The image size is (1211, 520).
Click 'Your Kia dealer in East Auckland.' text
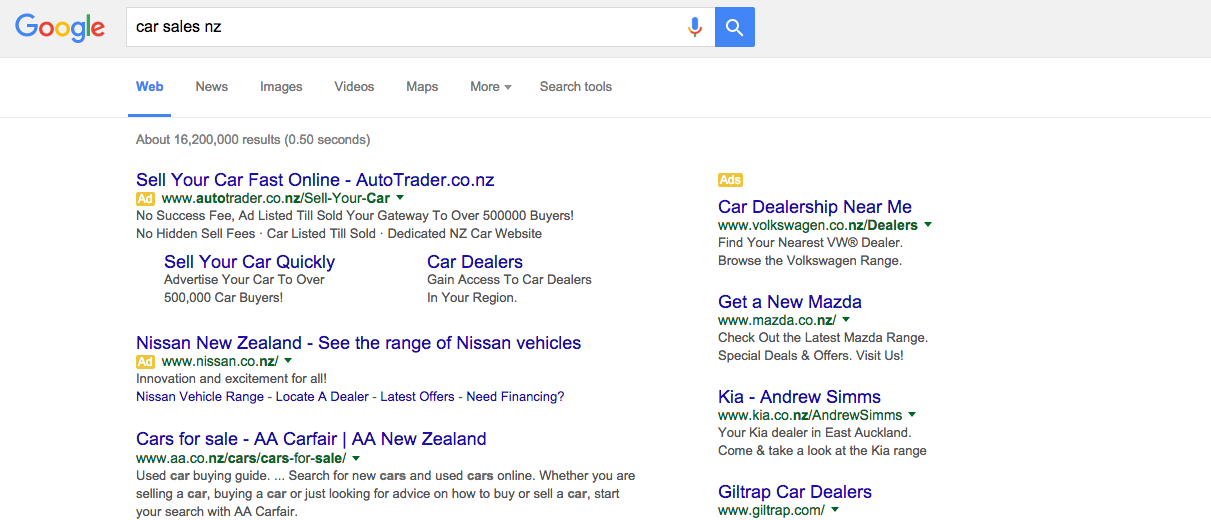(x=815, y=433)
